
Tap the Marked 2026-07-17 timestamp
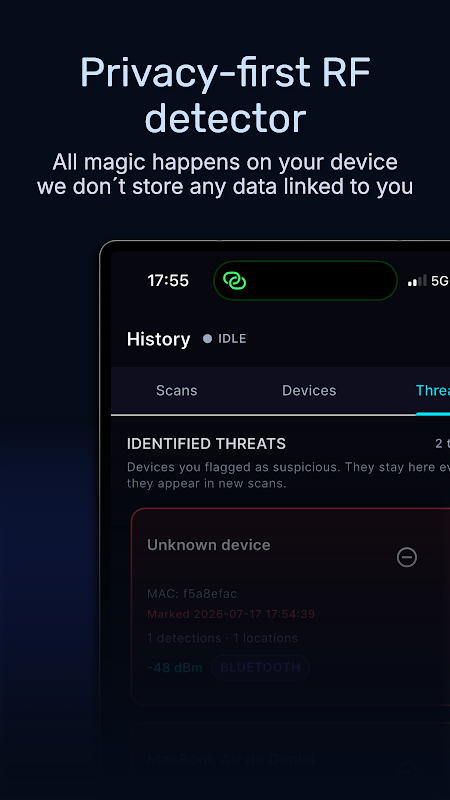pyautogui.click(x=231, y=614)
